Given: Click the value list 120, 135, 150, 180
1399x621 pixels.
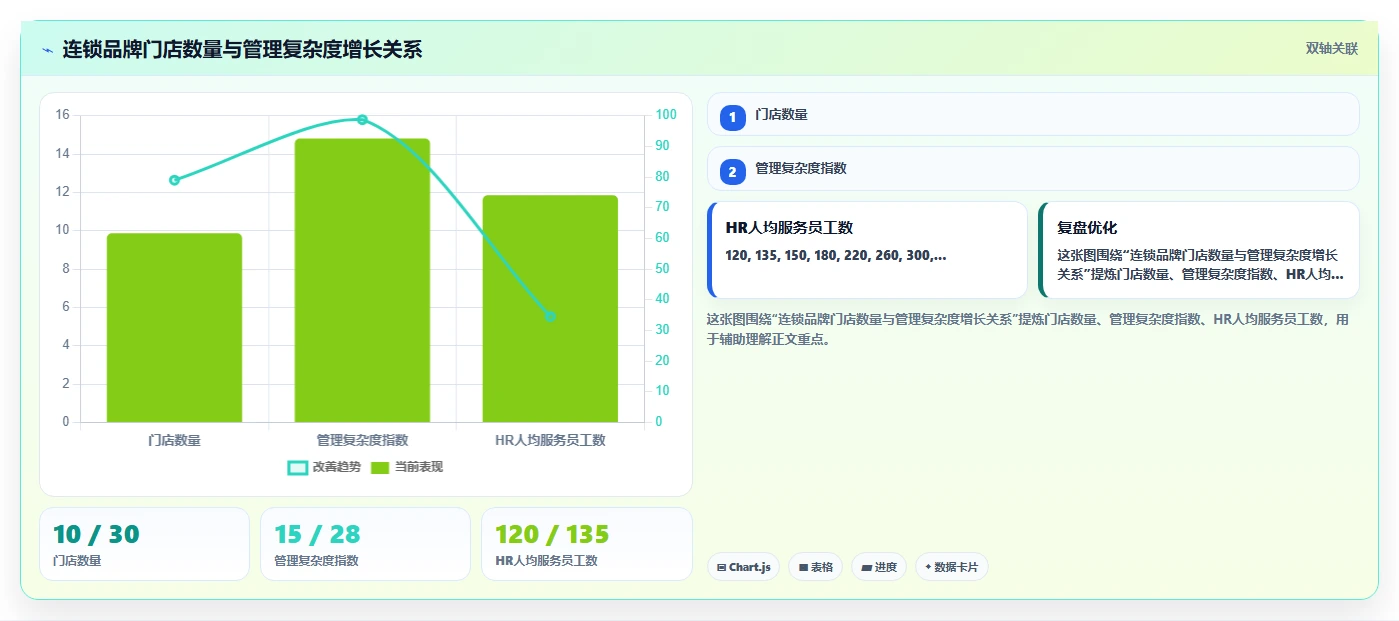Looking at the screenshot, I should click(836, 255).
